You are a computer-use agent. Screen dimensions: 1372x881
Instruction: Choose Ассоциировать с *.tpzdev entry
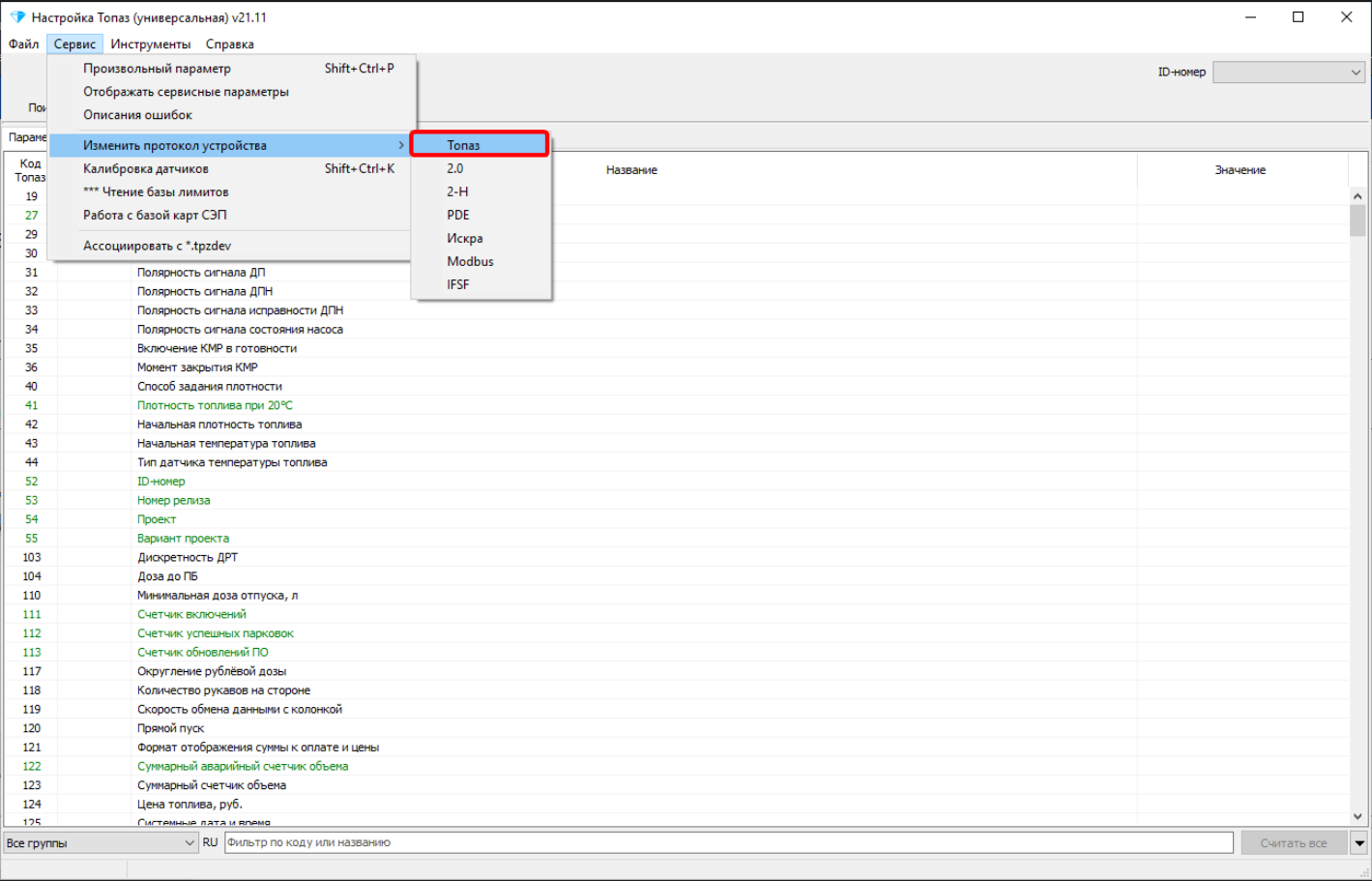click(232, 246)
